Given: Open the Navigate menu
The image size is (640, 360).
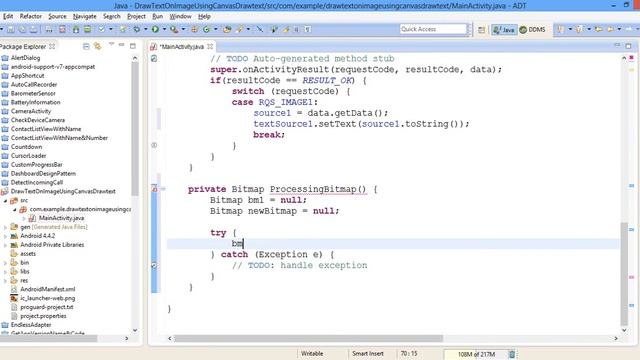Looking at the screenshot, I should point(84,16).
